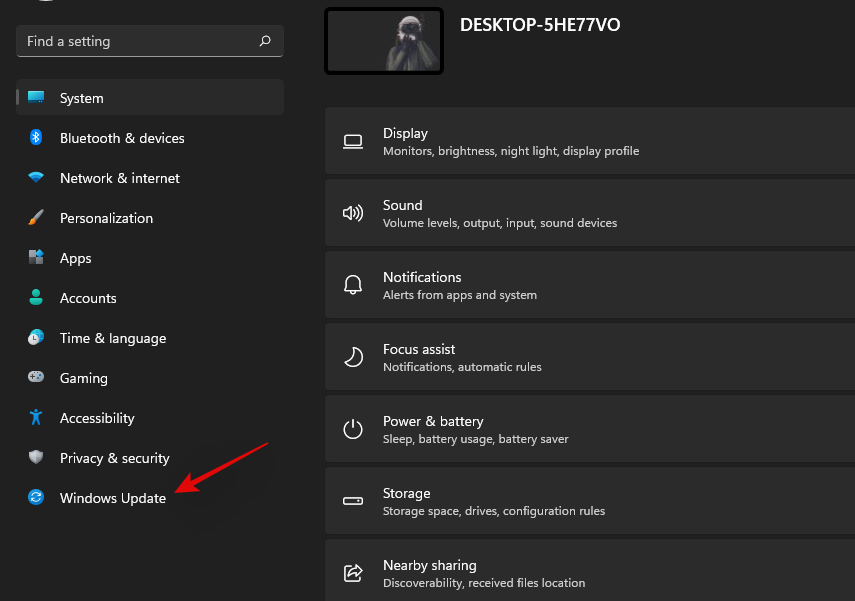Click the Accessibility person icon
This screenshot has width=855, height=601.
tap(36, 418)
